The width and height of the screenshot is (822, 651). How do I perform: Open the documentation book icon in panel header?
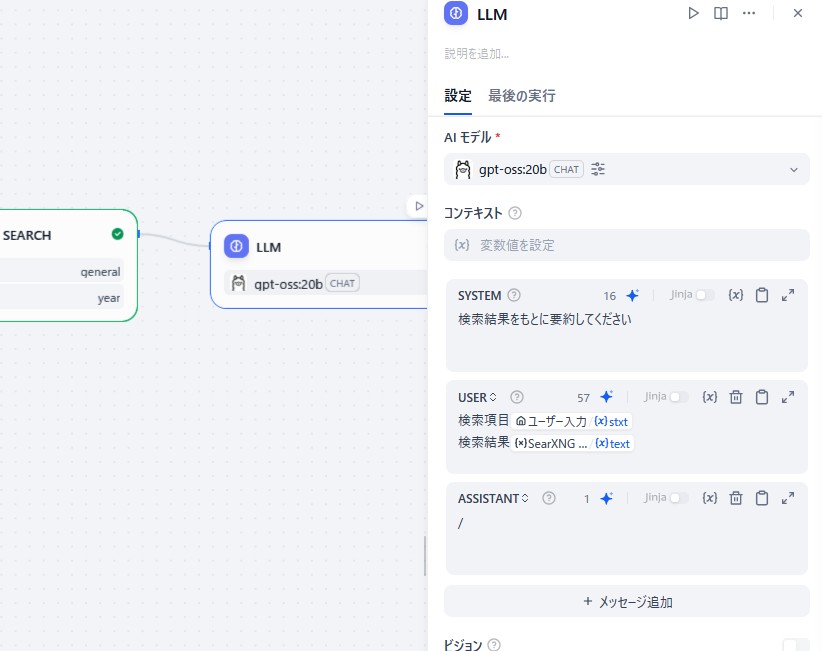coord(721,13)
